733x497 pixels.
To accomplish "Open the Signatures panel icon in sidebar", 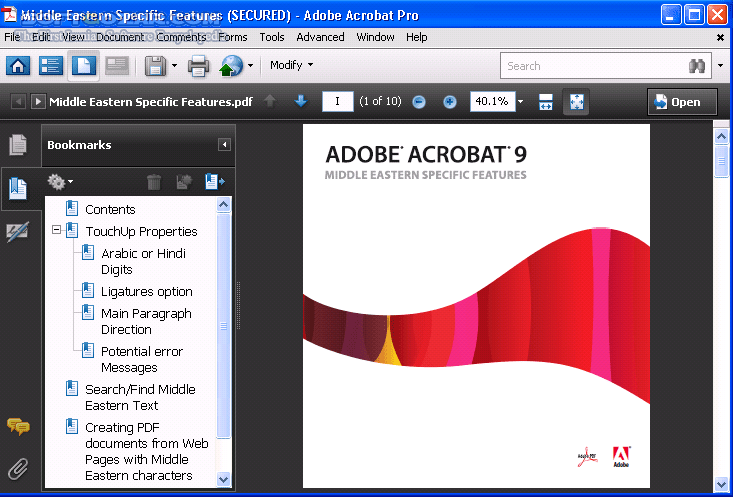I will click(18, 232).
